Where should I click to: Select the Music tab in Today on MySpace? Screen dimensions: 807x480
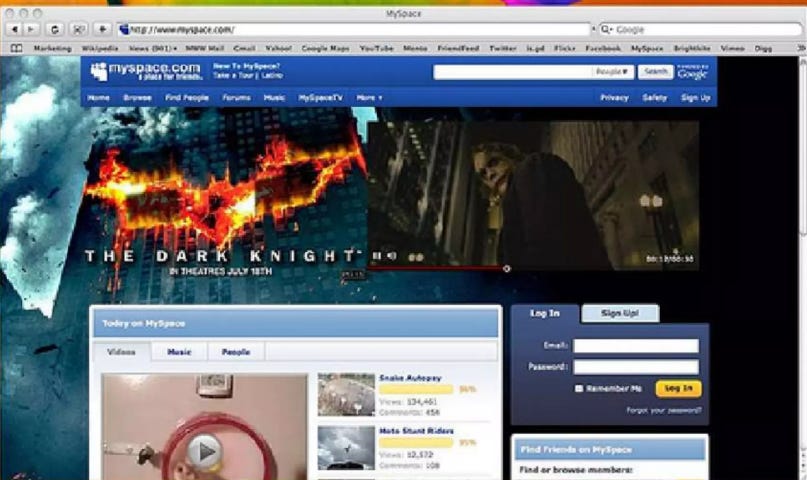pyautogui.click(x=179, y=352)
